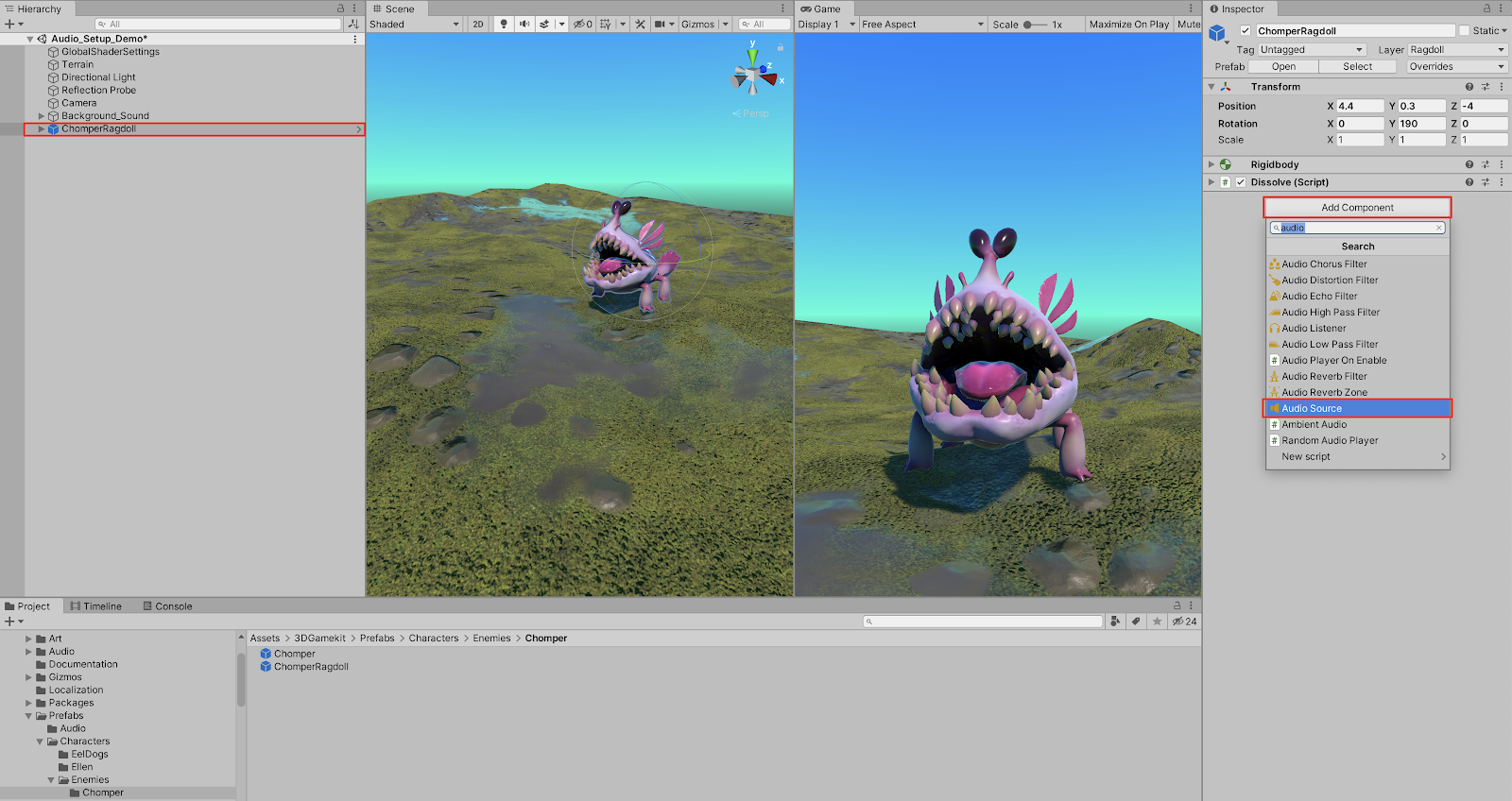Enable the Static checkbox for ChomperRagdoll

pyautogui.click(x=1465, y=31)
